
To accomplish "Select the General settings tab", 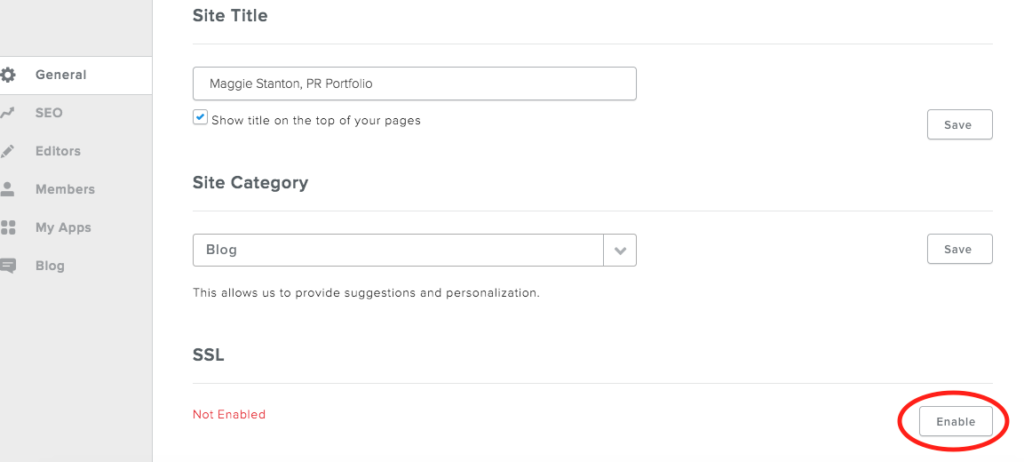I will [x=61, y=75].
